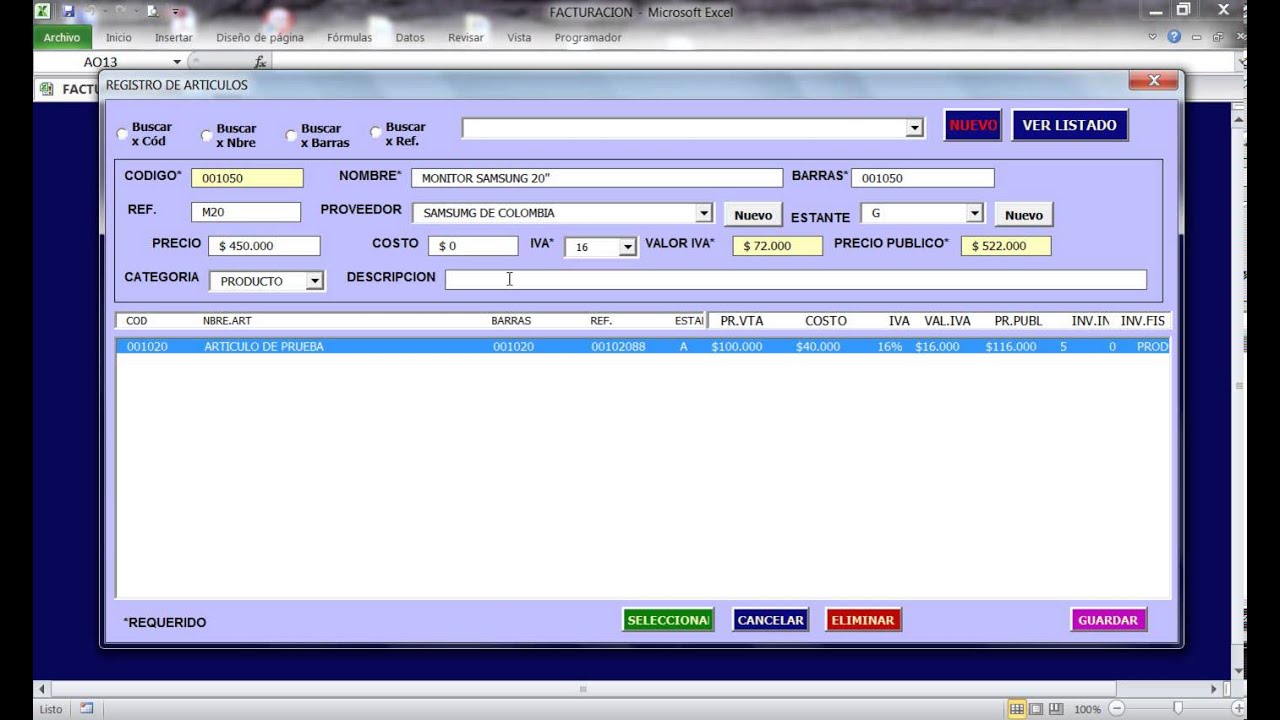Select the Buscar x Barras radio button
Screen dimensions: 1280x720
[x=292, y=134]
